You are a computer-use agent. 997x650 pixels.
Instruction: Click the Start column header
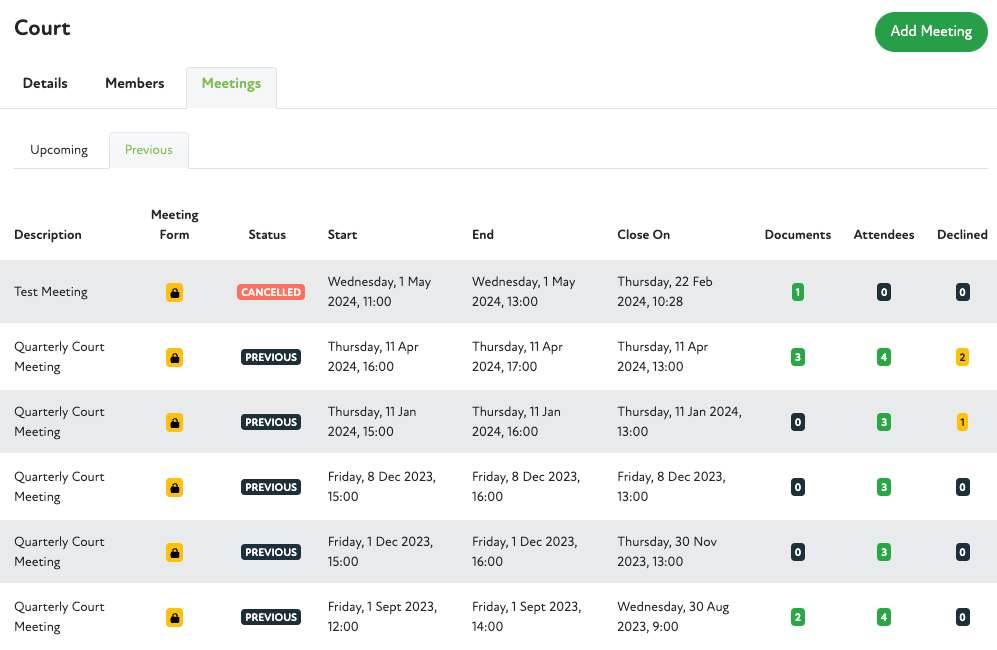pos(342,235)
